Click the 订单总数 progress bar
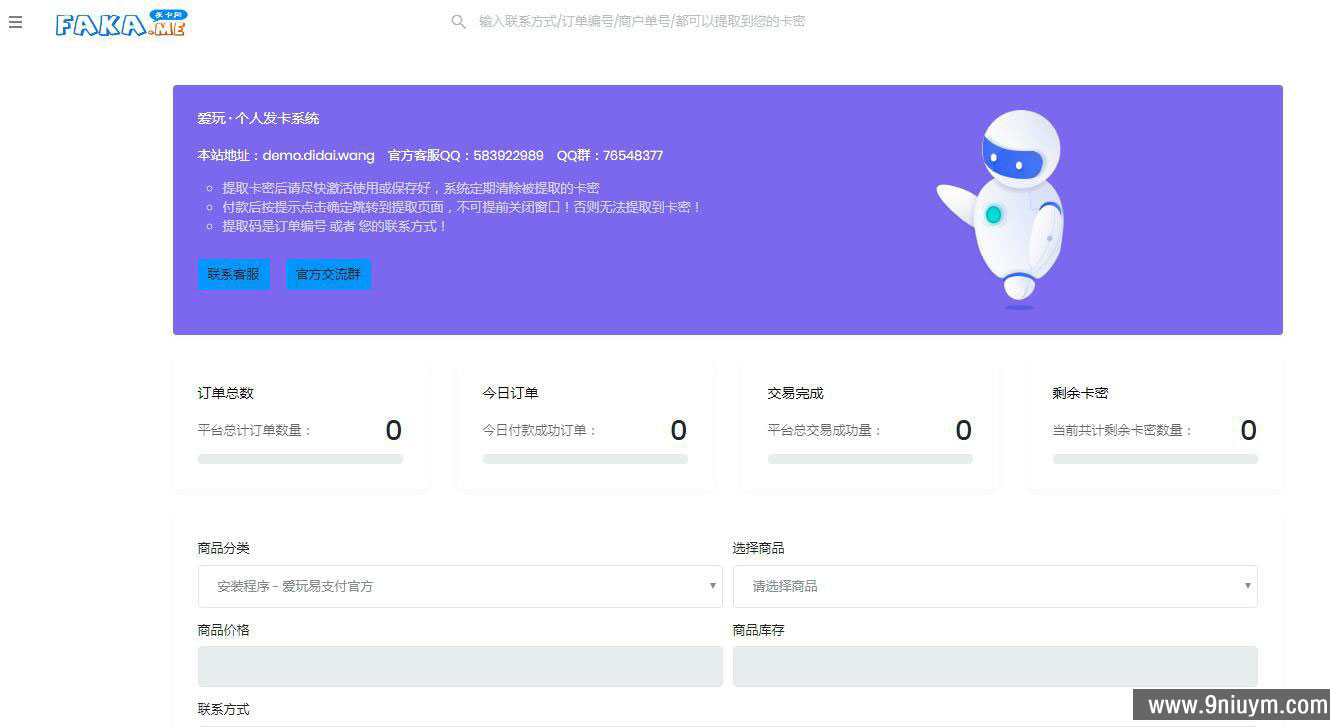The width and height of the screenshot is (1330, 727). [300, 459]
